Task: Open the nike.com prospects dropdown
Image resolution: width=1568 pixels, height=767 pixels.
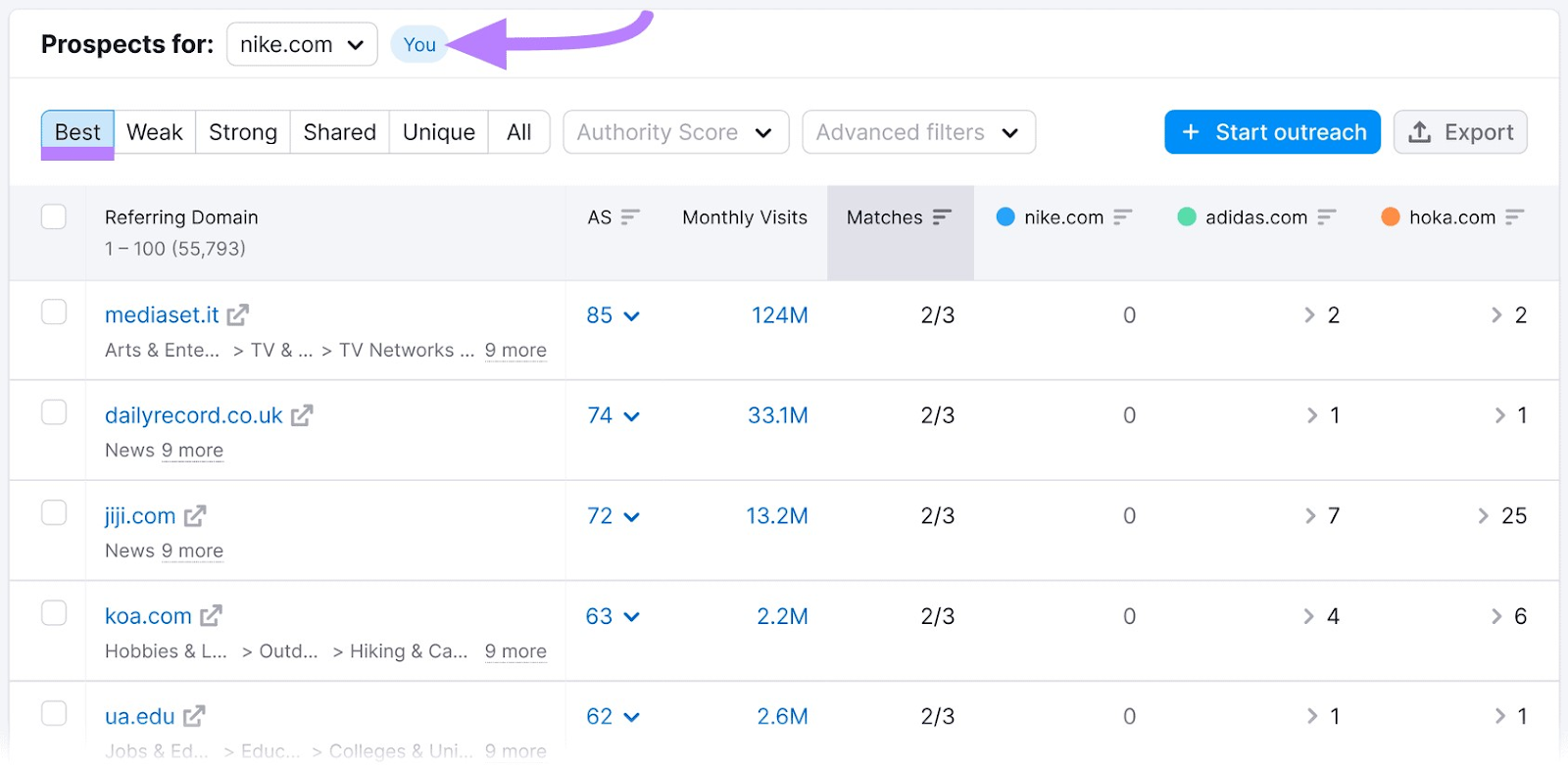Action: click(302, 45)
